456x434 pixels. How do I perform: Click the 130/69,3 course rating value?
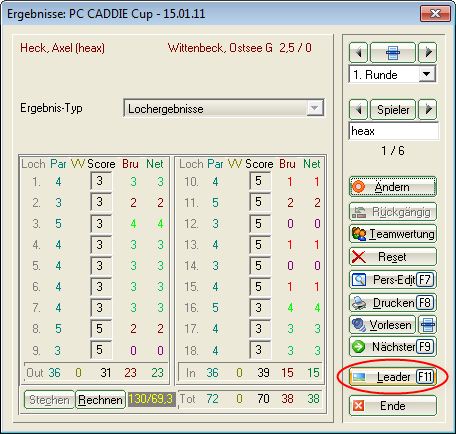[151, 399]
